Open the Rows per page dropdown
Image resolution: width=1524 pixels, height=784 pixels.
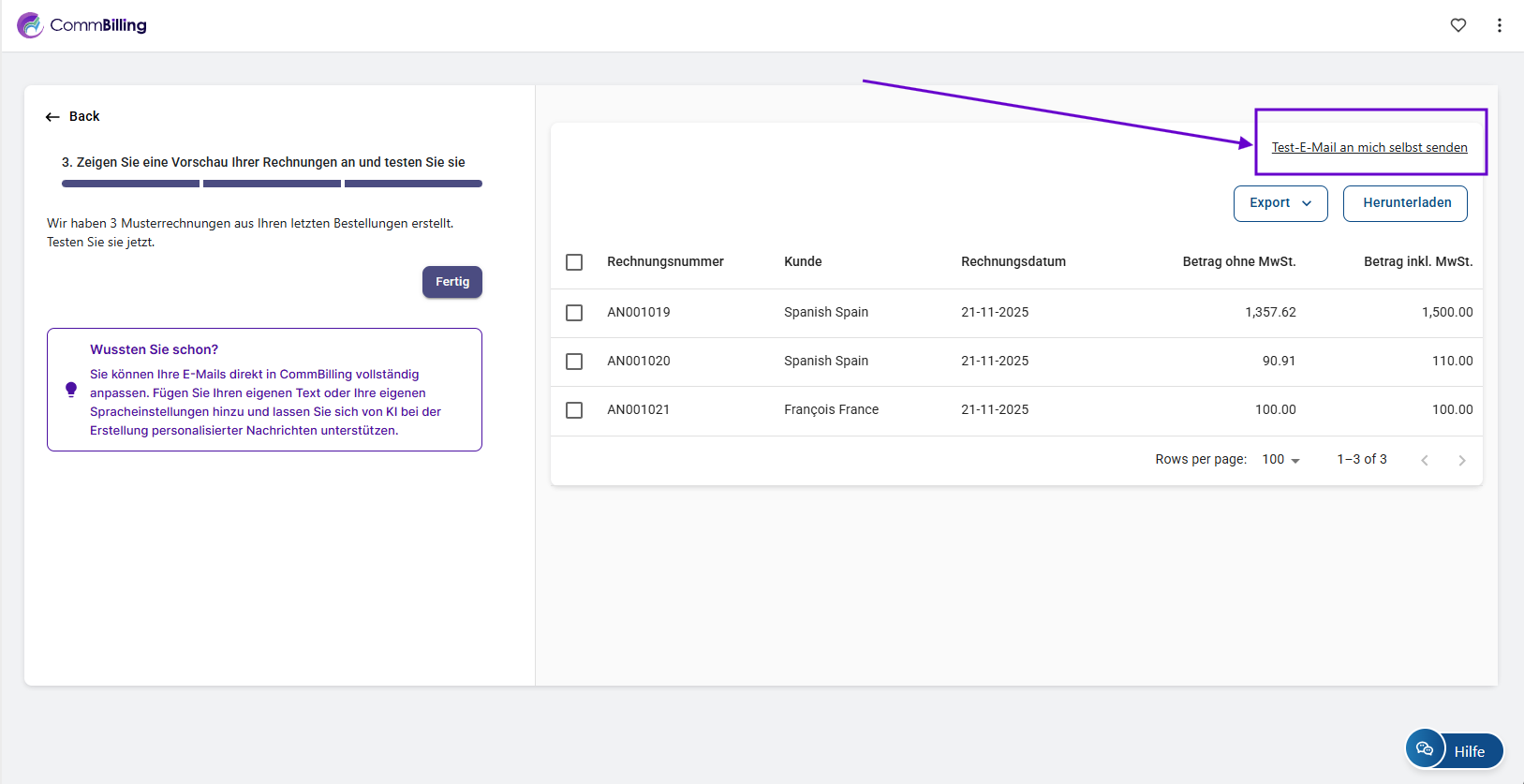click(1280, 460)
